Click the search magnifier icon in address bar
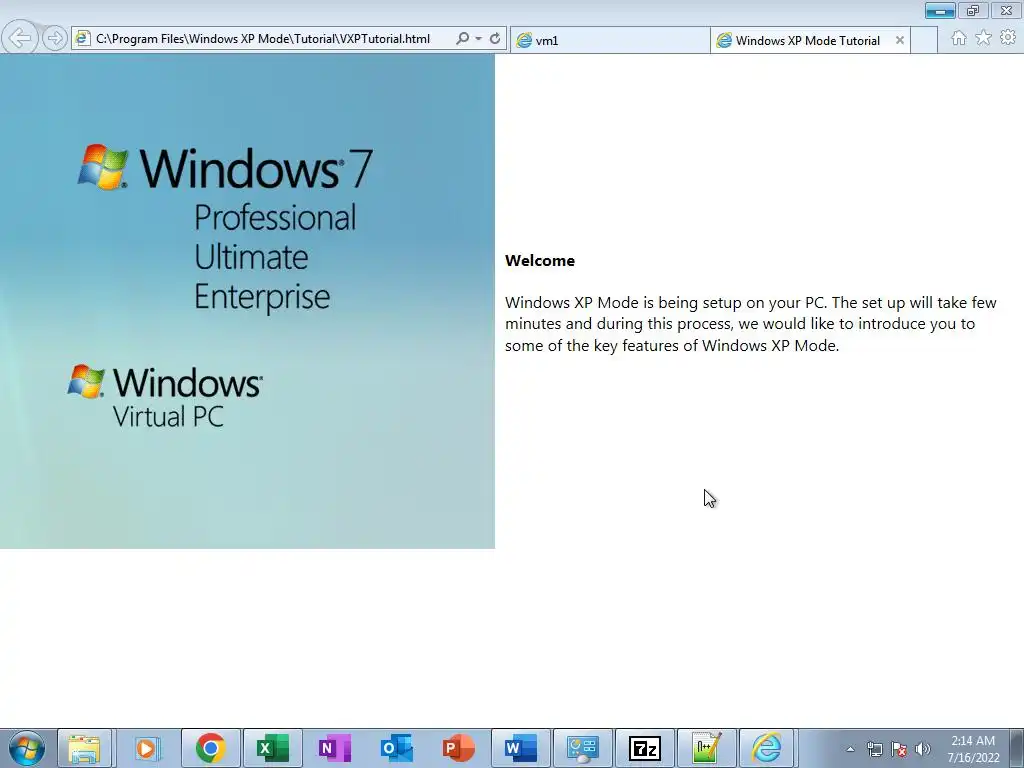1024x768 pixels. click(462, 39)
